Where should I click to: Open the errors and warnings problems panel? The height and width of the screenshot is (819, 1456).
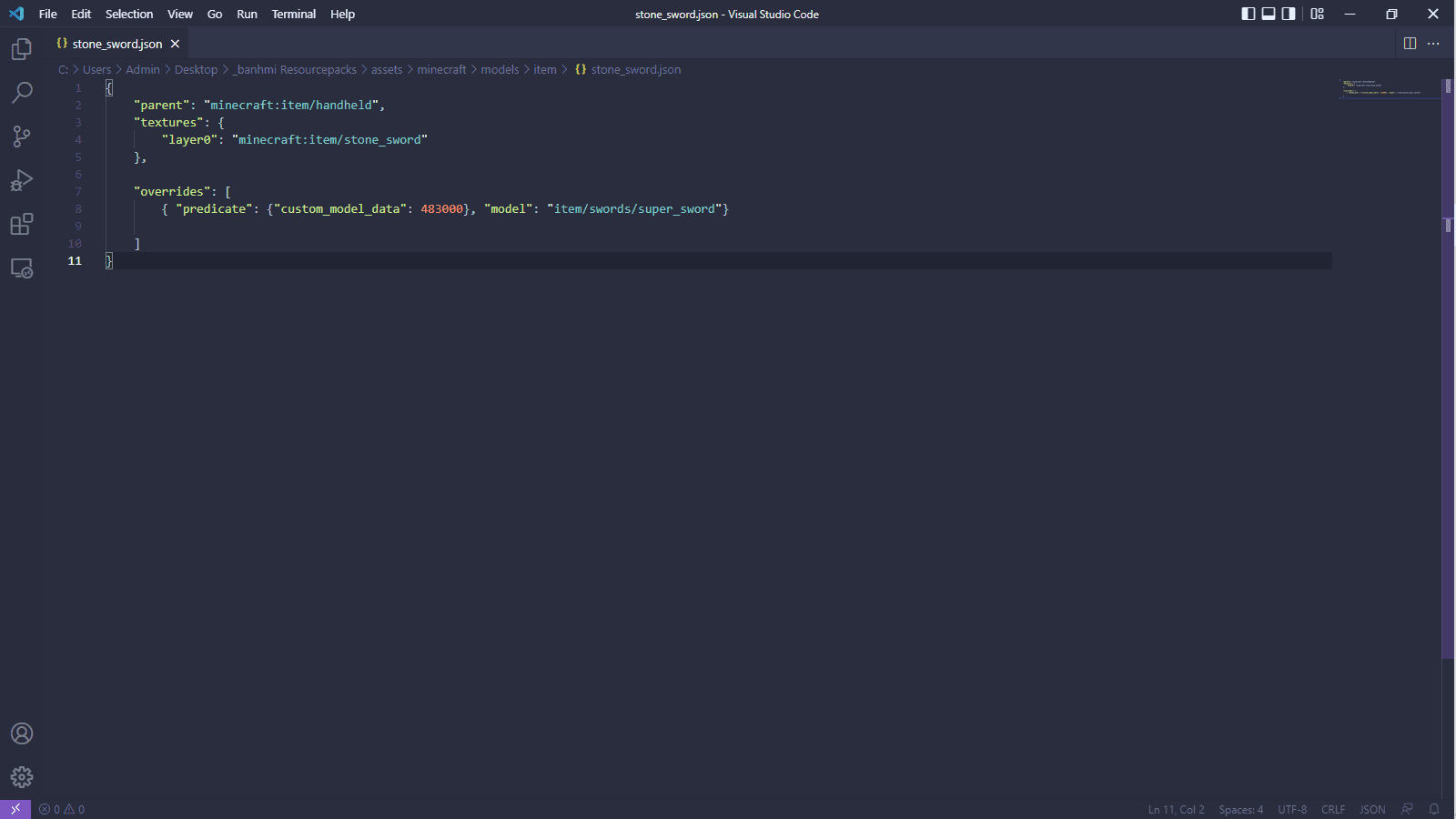point(62,809)
